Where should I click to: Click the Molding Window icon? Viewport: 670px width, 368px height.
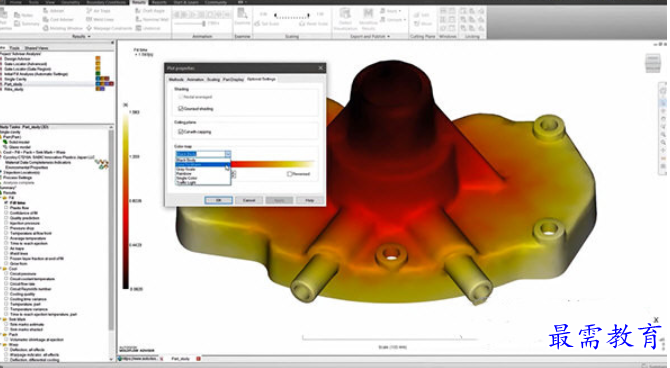click(46, 28)
